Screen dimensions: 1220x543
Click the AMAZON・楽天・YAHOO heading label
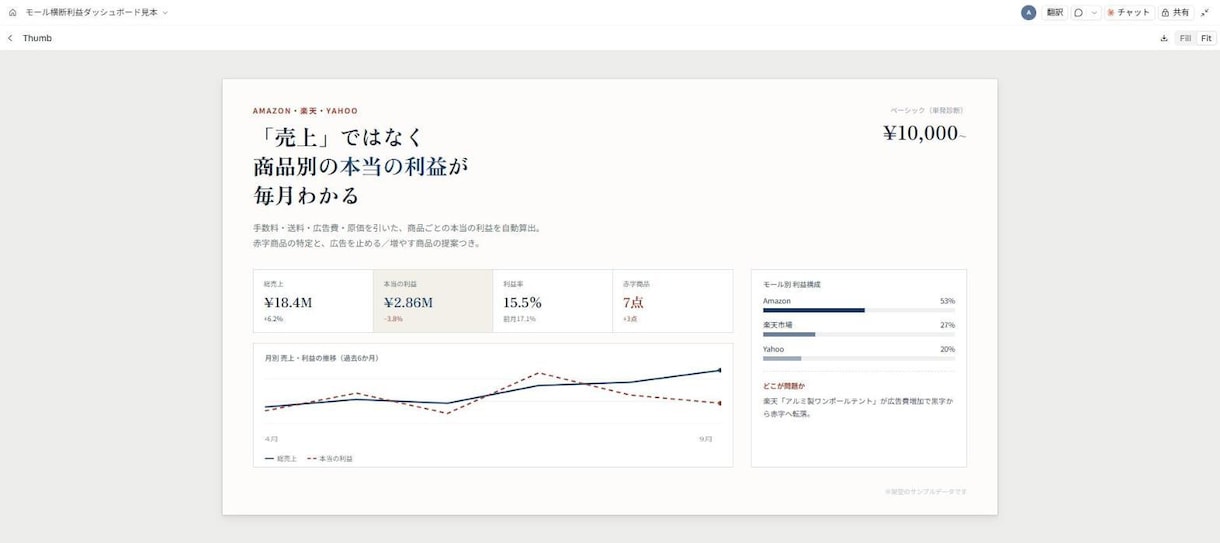coord(305,111)
